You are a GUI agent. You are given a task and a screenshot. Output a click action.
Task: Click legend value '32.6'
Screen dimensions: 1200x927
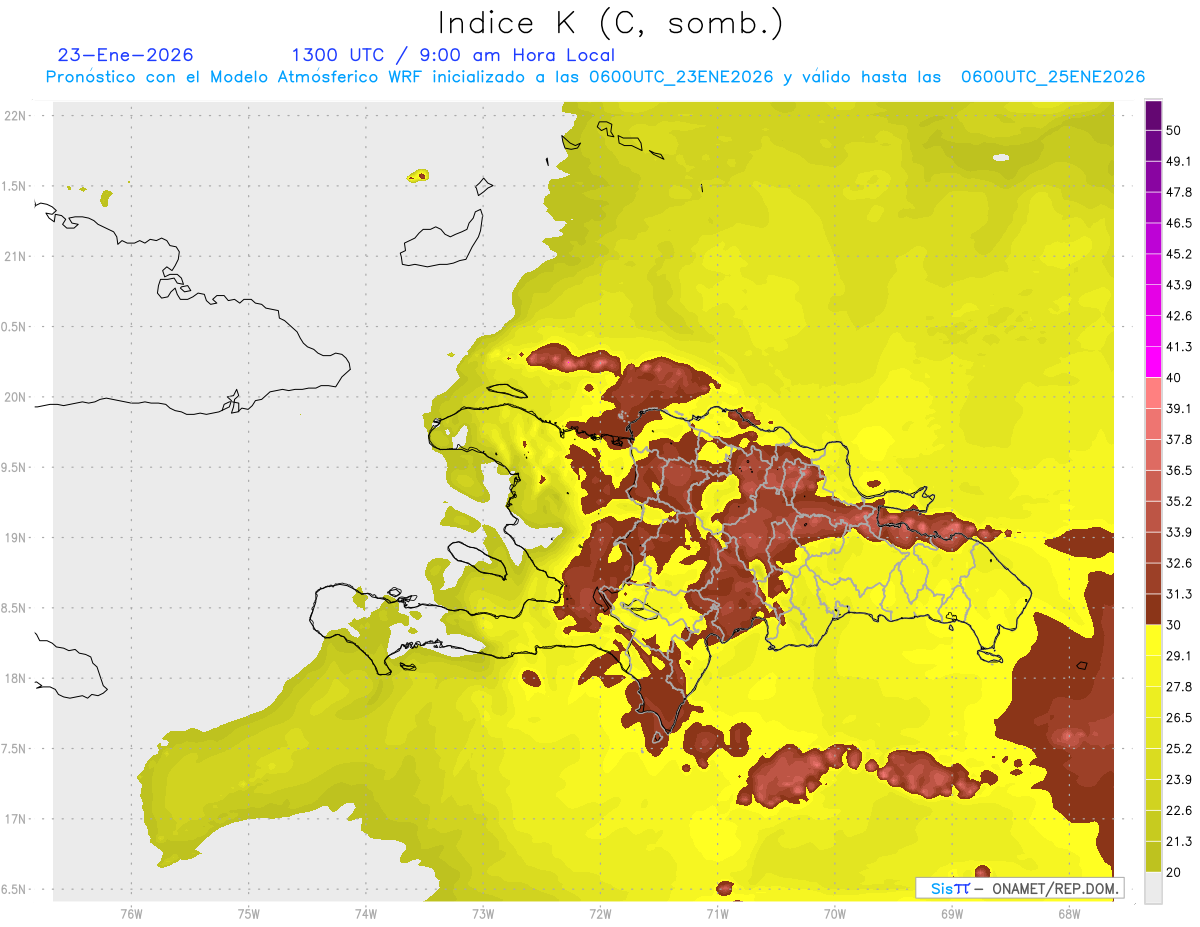coord(1179,563)
